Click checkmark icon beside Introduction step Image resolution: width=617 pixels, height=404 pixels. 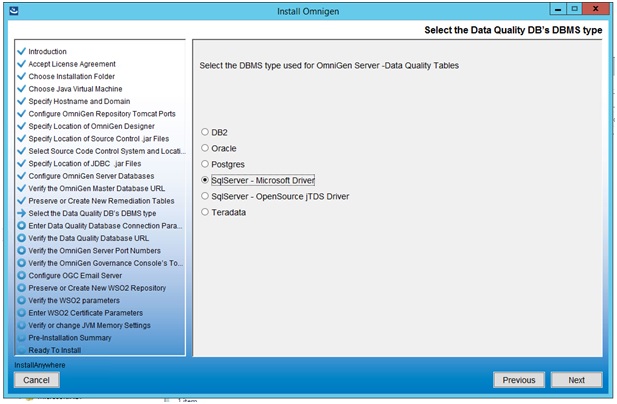[21, 51]
